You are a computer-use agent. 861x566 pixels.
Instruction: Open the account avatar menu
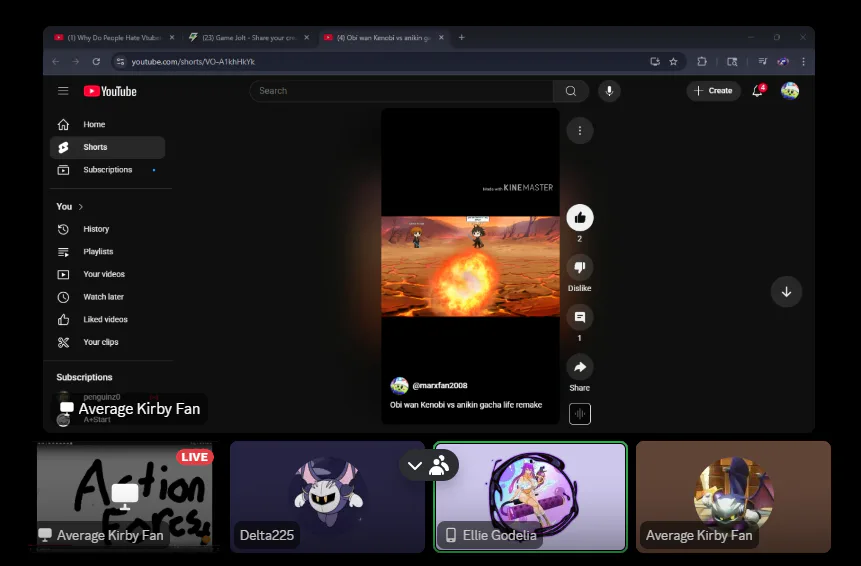click(x=790, y=91)
